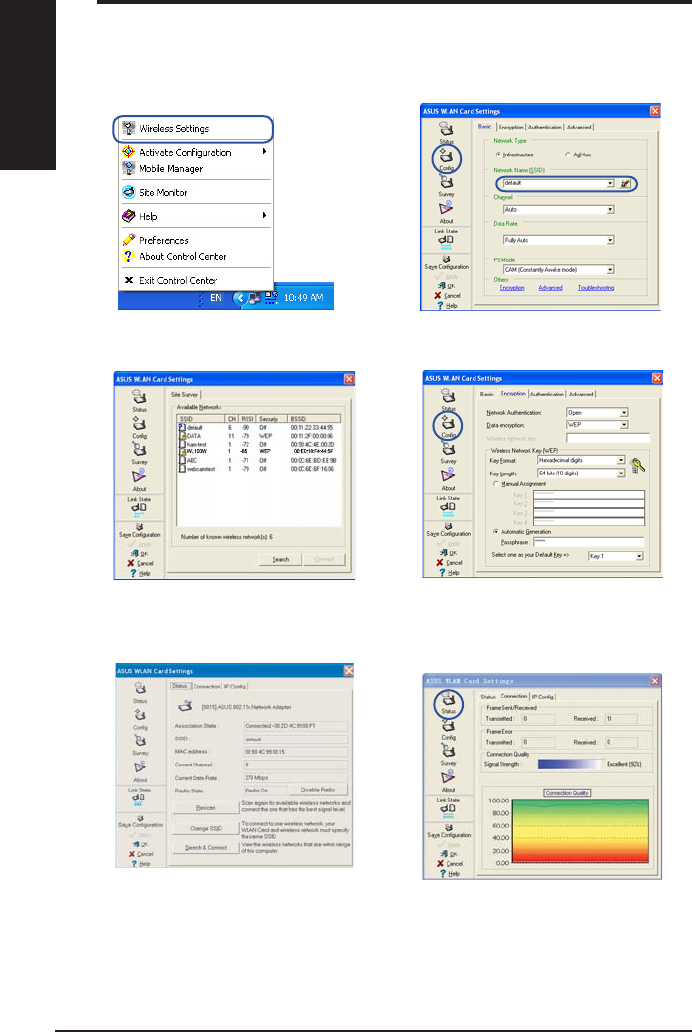
Task: Click the keys icon beside Key Format
Action: pyautogui.click(x=637, y=466)
